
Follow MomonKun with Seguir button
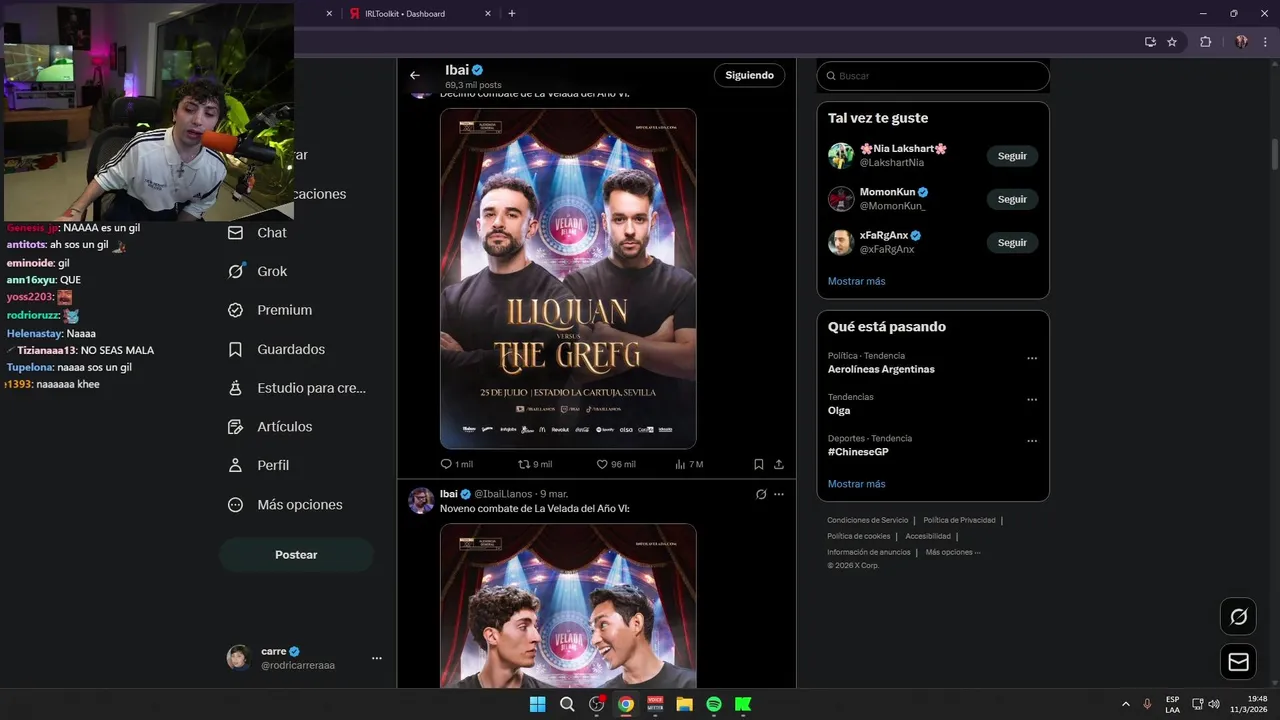(1012, 199)
